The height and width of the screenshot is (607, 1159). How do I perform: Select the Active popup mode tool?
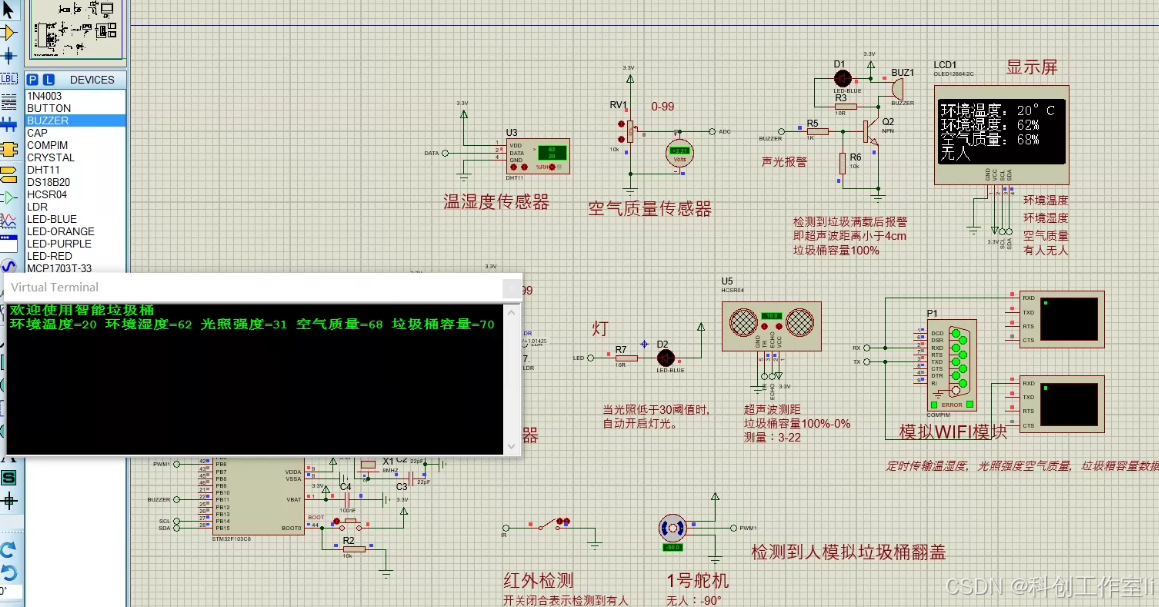click(x=8, y=243)
